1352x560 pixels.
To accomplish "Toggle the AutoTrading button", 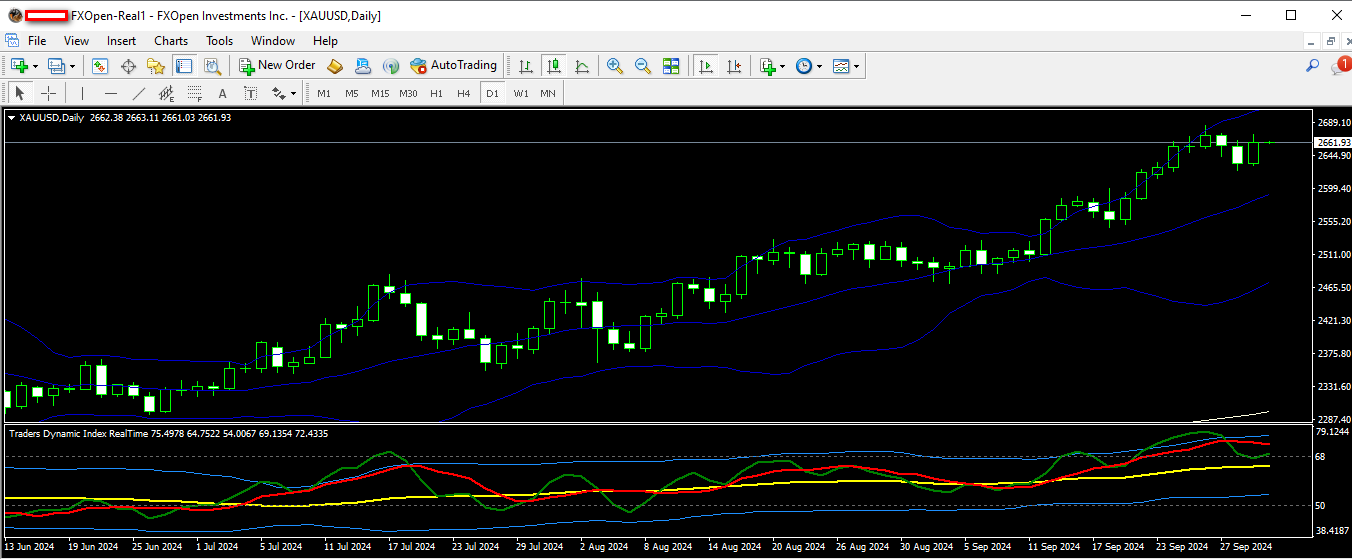I will (x=453, y=66).
